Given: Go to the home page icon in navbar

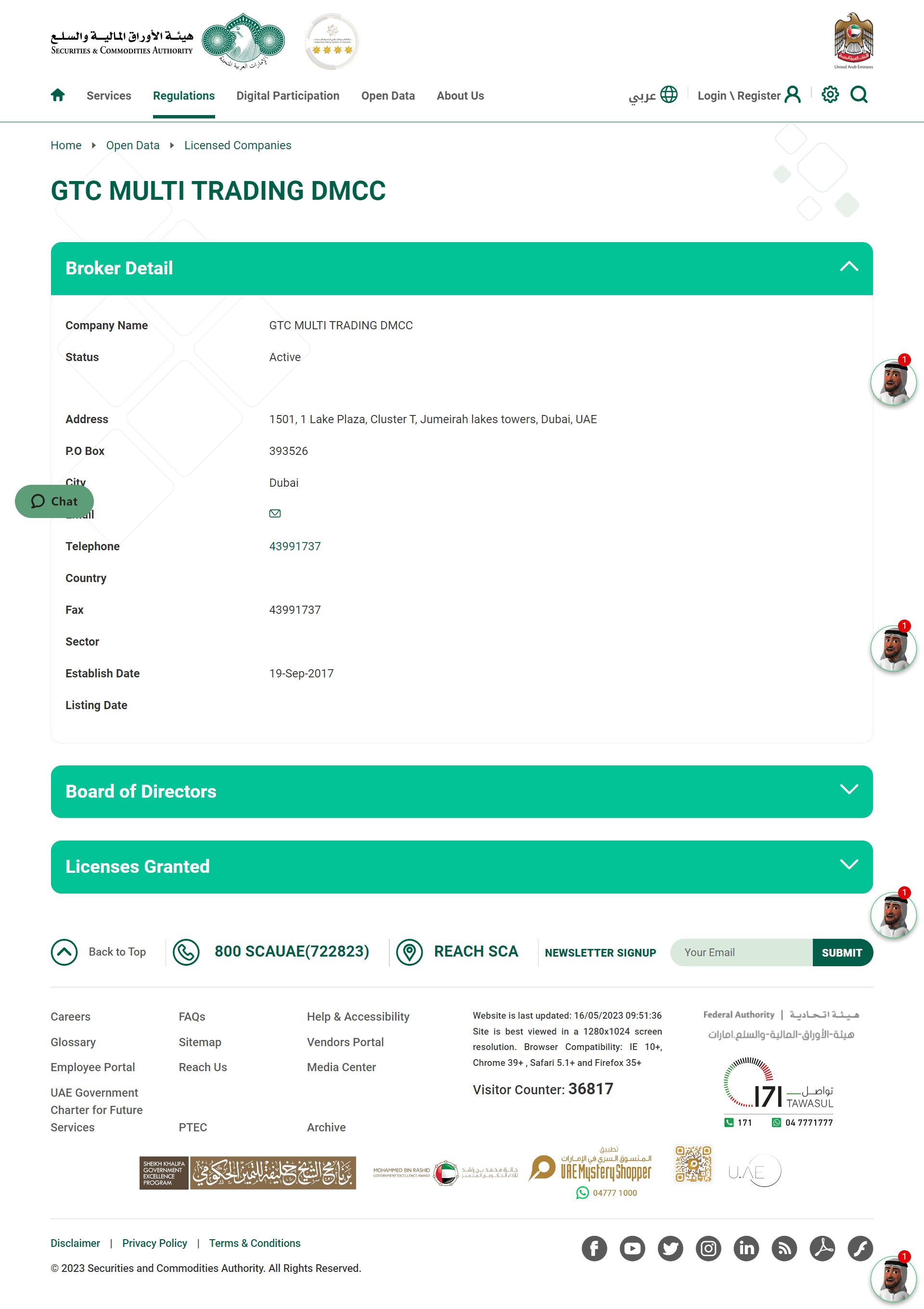Looking at the screenshot, I should click(x=58, y=95).
